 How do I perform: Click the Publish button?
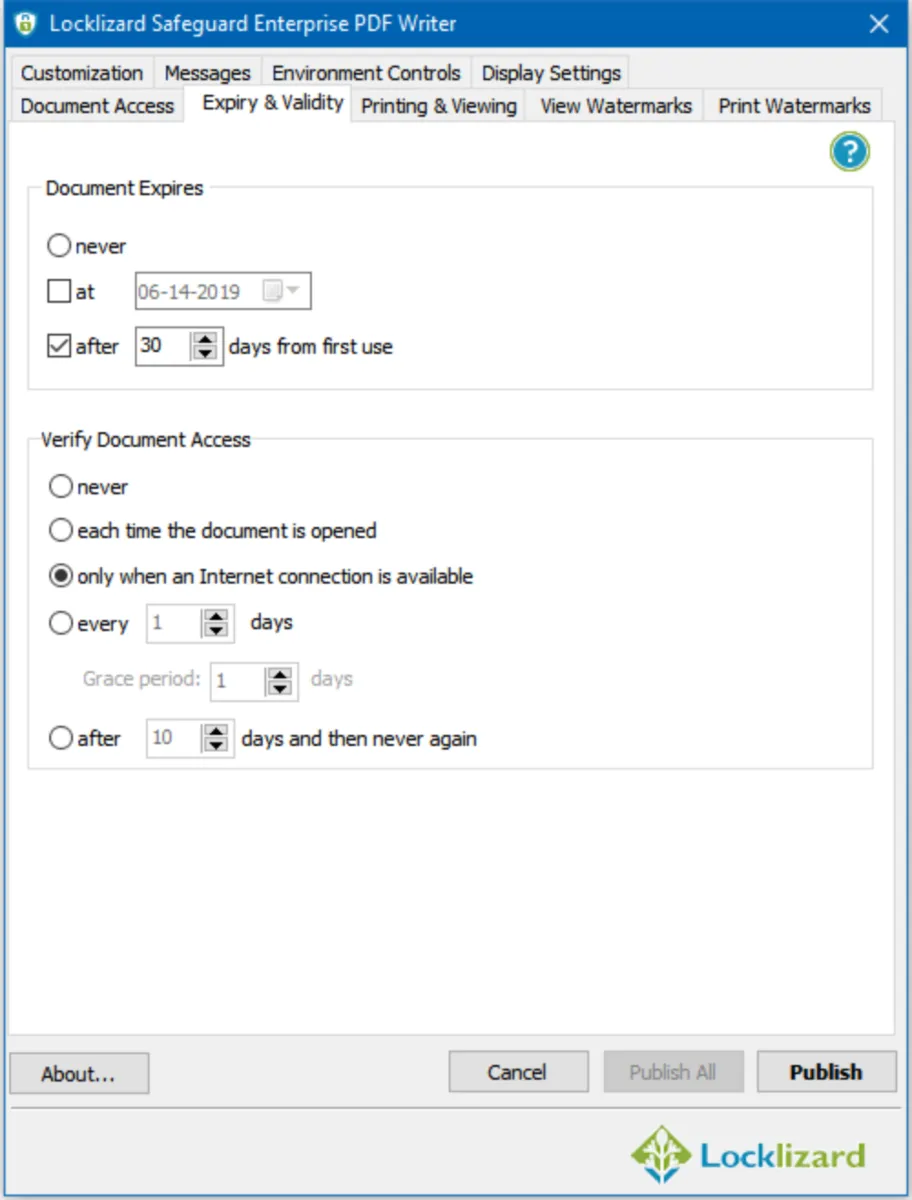tap(825, 1073)
